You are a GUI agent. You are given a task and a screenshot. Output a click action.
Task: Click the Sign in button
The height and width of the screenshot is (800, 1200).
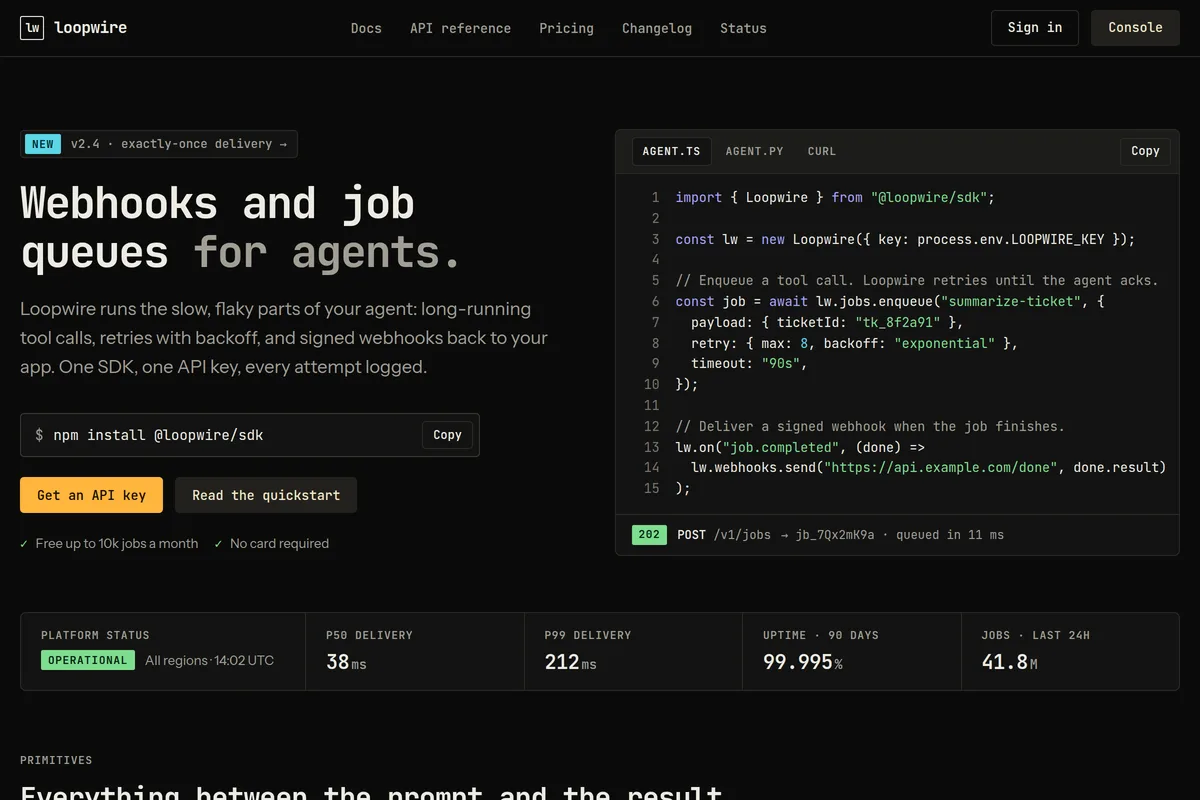tap(1035, 28)
